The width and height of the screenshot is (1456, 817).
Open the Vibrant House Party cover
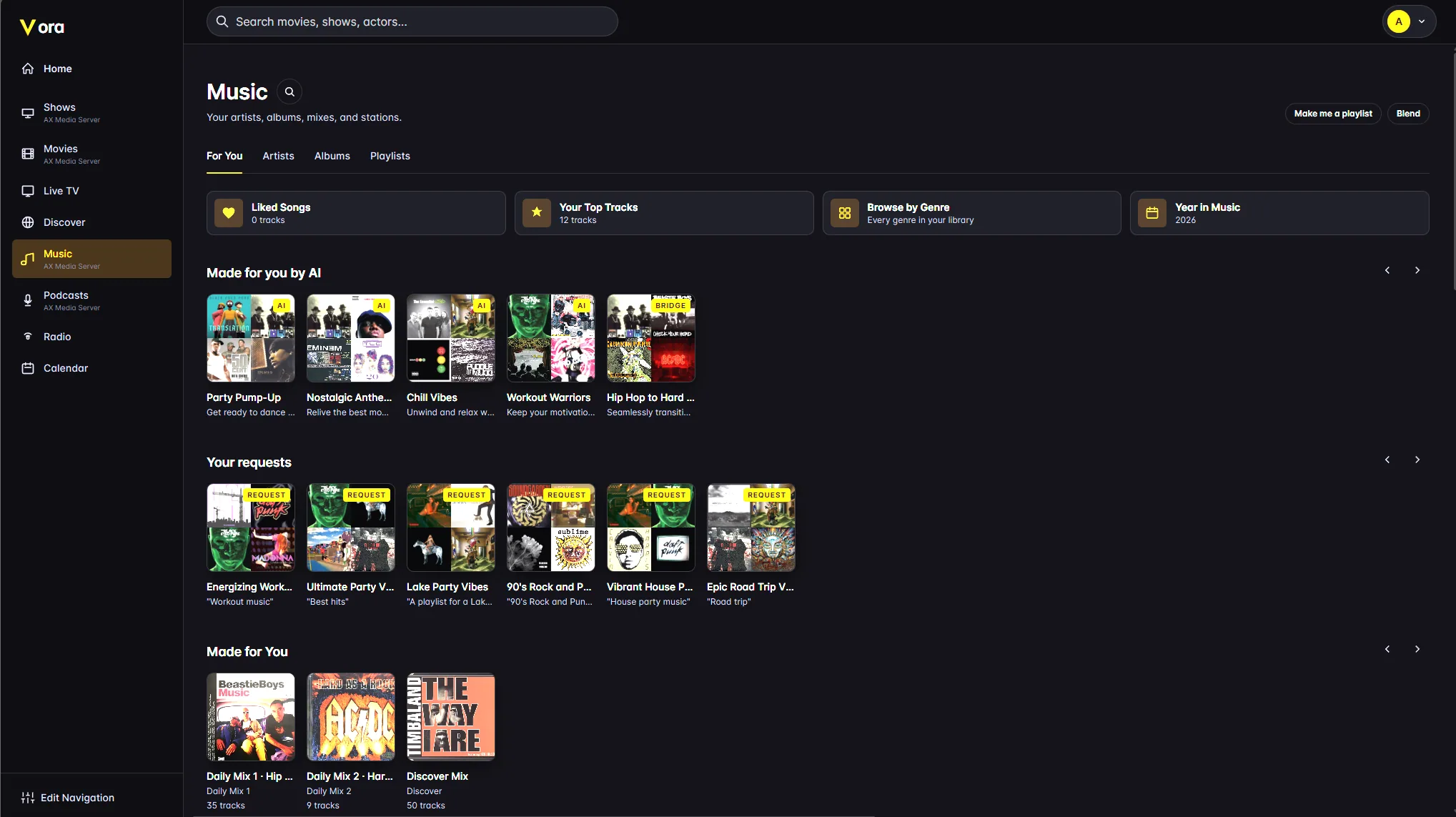651,528
